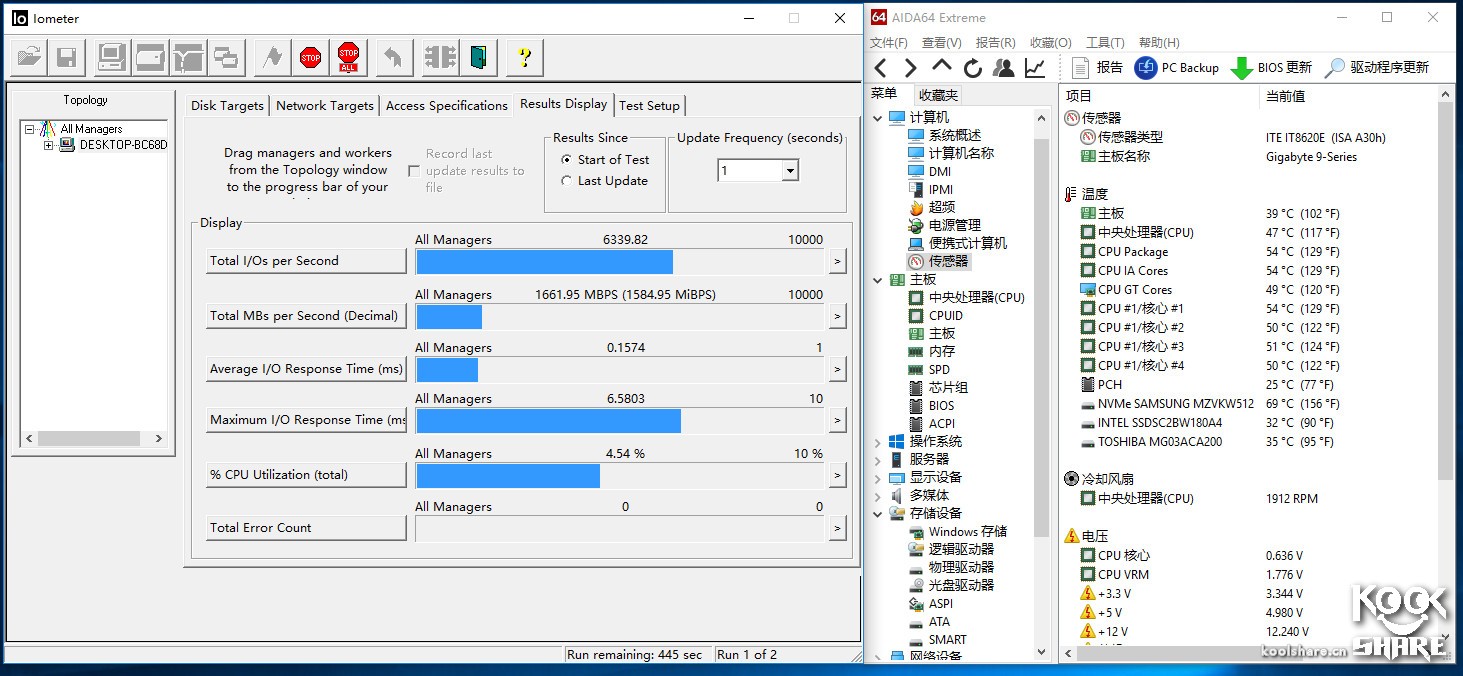Open the Update Frequency seconds dropdown

point(790,171)
